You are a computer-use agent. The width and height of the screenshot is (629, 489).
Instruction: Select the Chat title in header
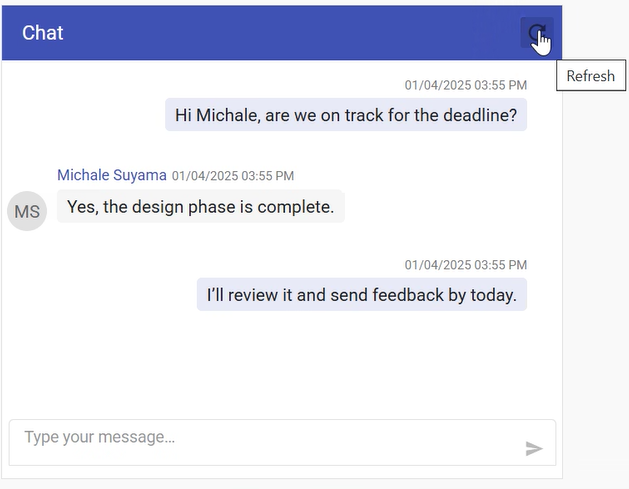[x=43, y=33]
